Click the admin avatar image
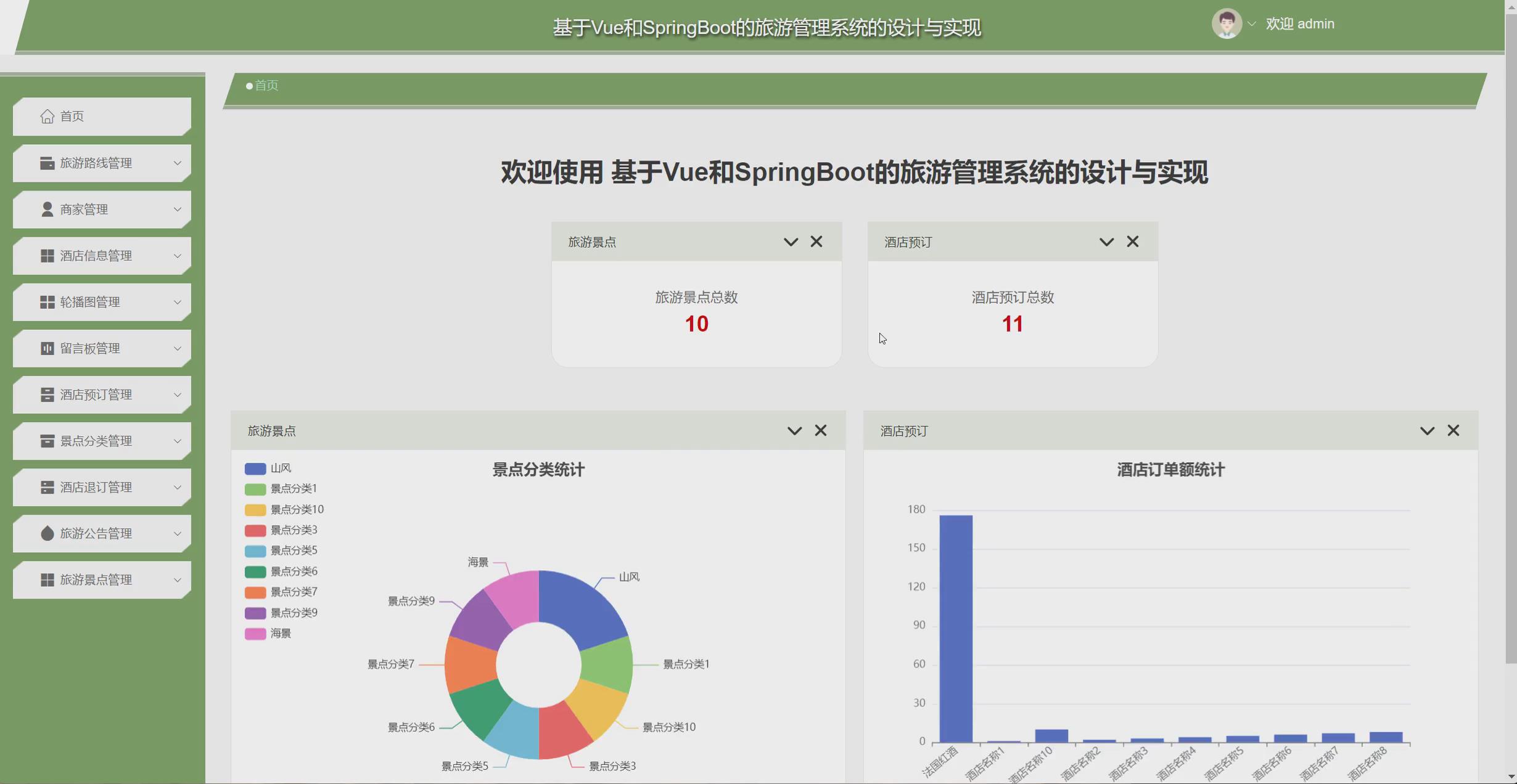1517x784 pixels. coord(1227,23)
